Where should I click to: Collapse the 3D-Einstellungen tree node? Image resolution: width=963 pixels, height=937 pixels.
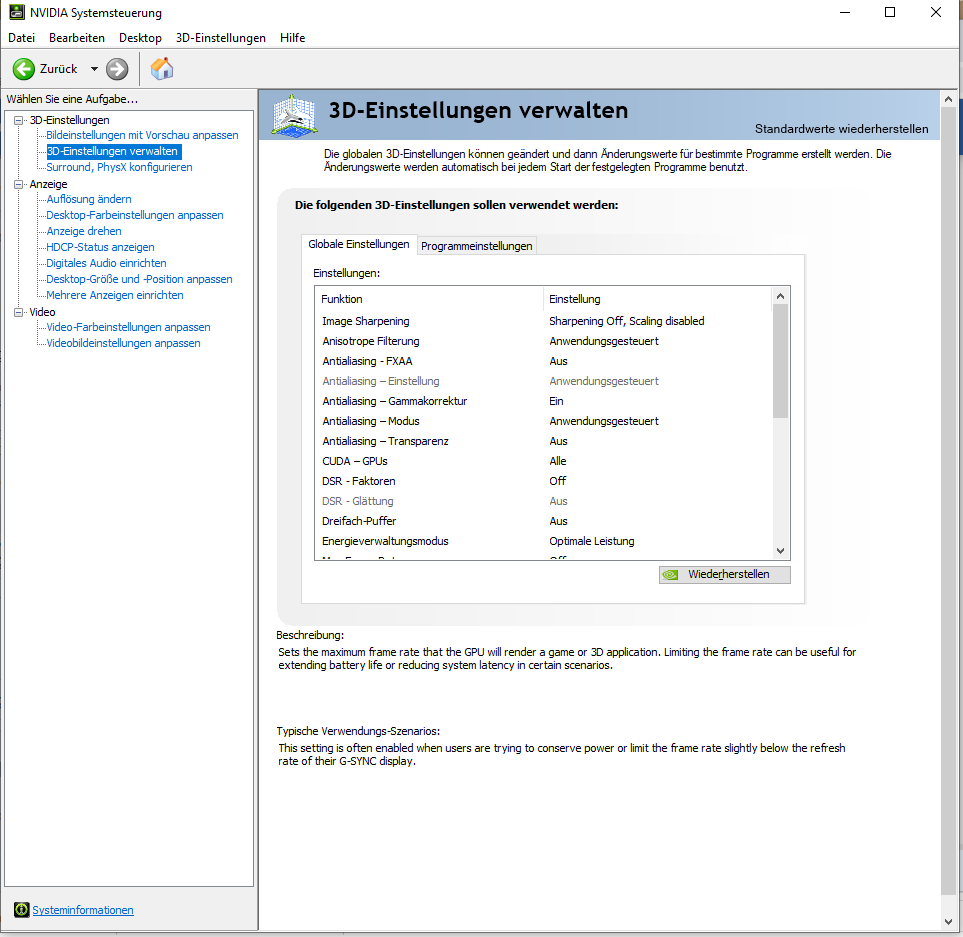18,120
